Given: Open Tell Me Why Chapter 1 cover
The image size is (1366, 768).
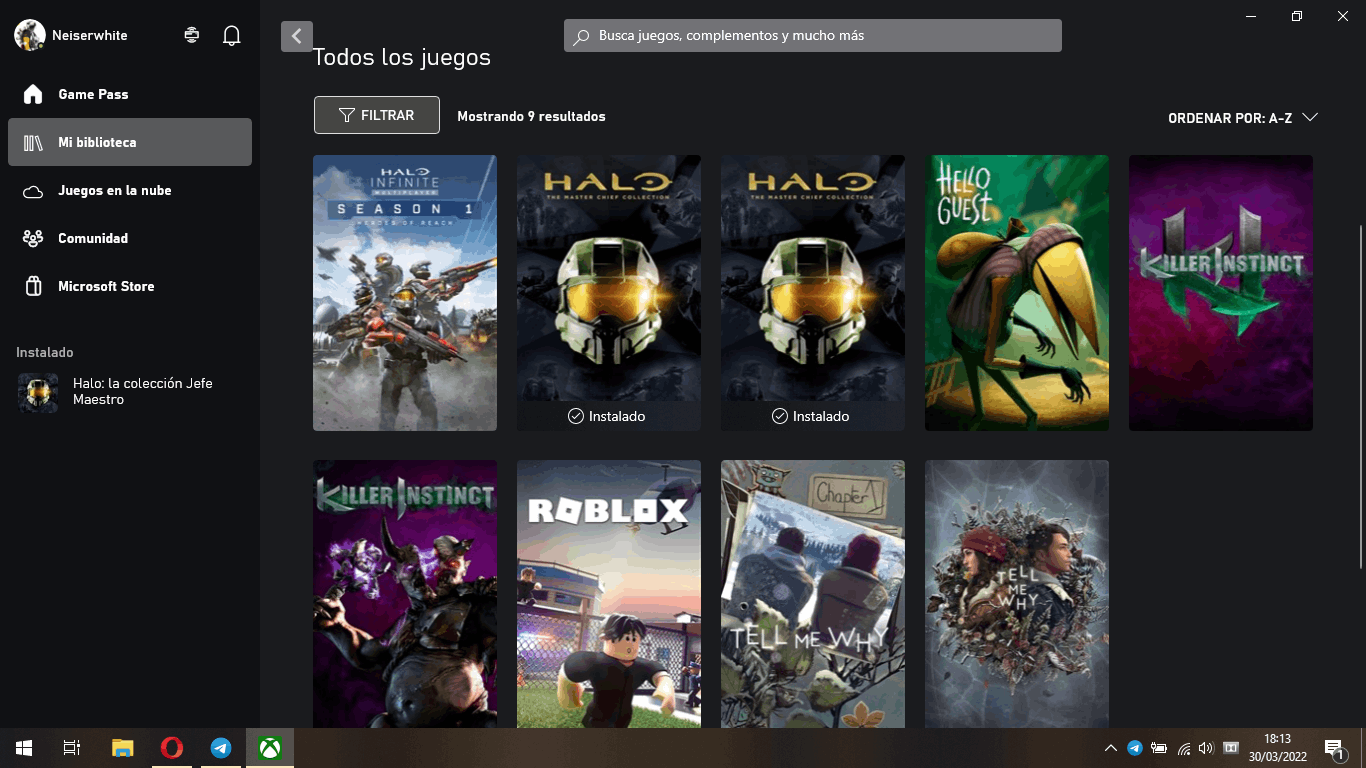Looking at the screenshot, I should 813,594.
